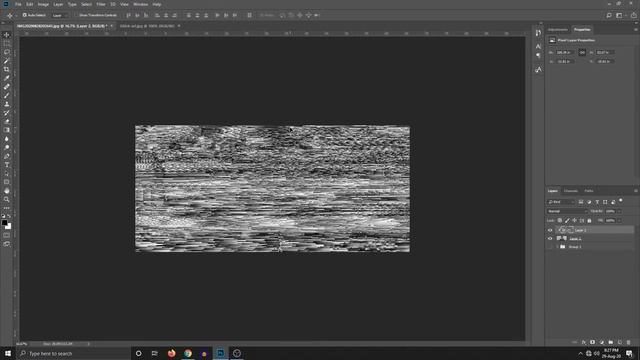Open the History panel icon in collapsed dock
640x360 pixels.
(x=538, y=33)
